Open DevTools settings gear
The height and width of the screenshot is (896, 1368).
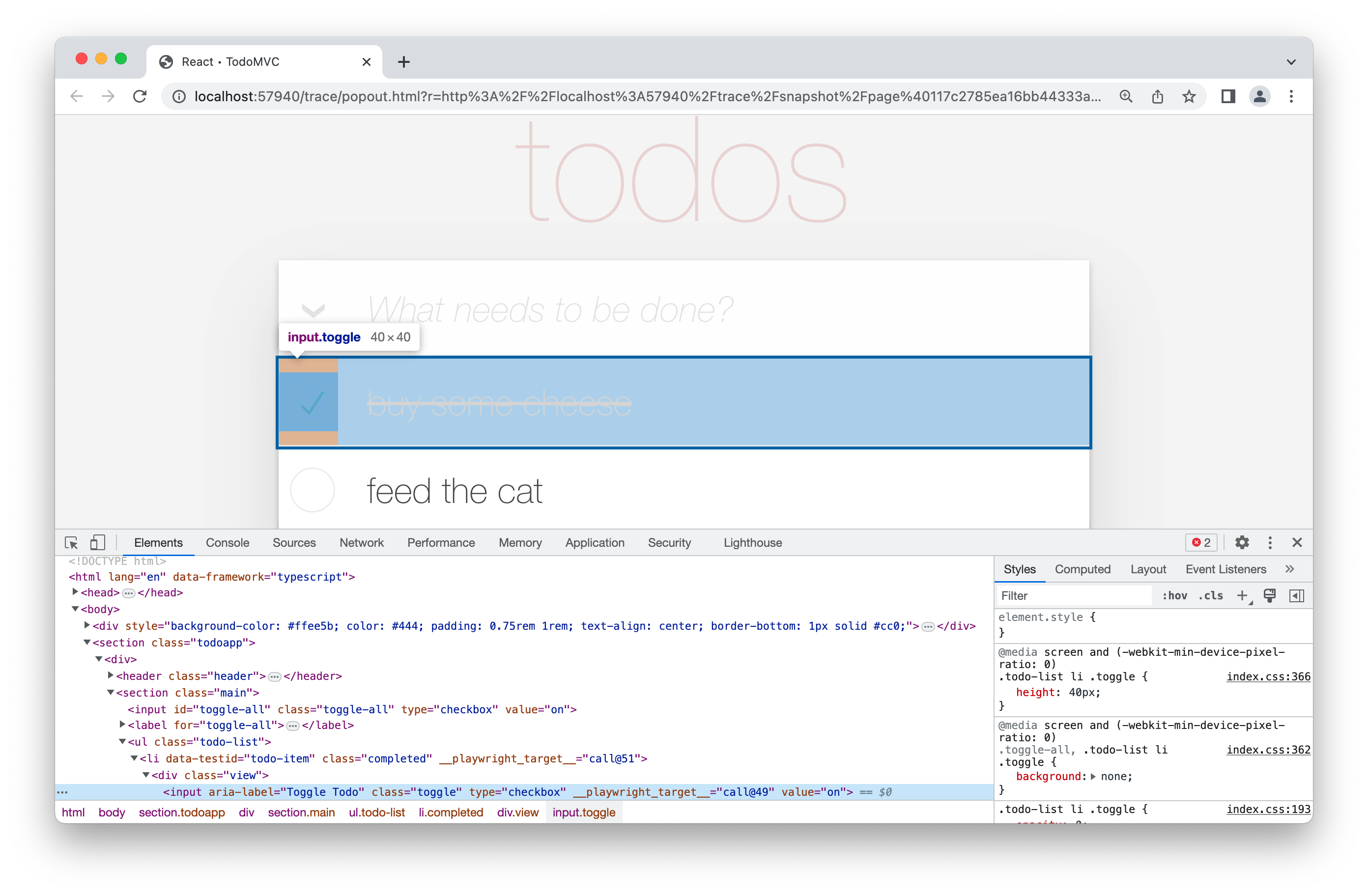[x=1242, y=542]
